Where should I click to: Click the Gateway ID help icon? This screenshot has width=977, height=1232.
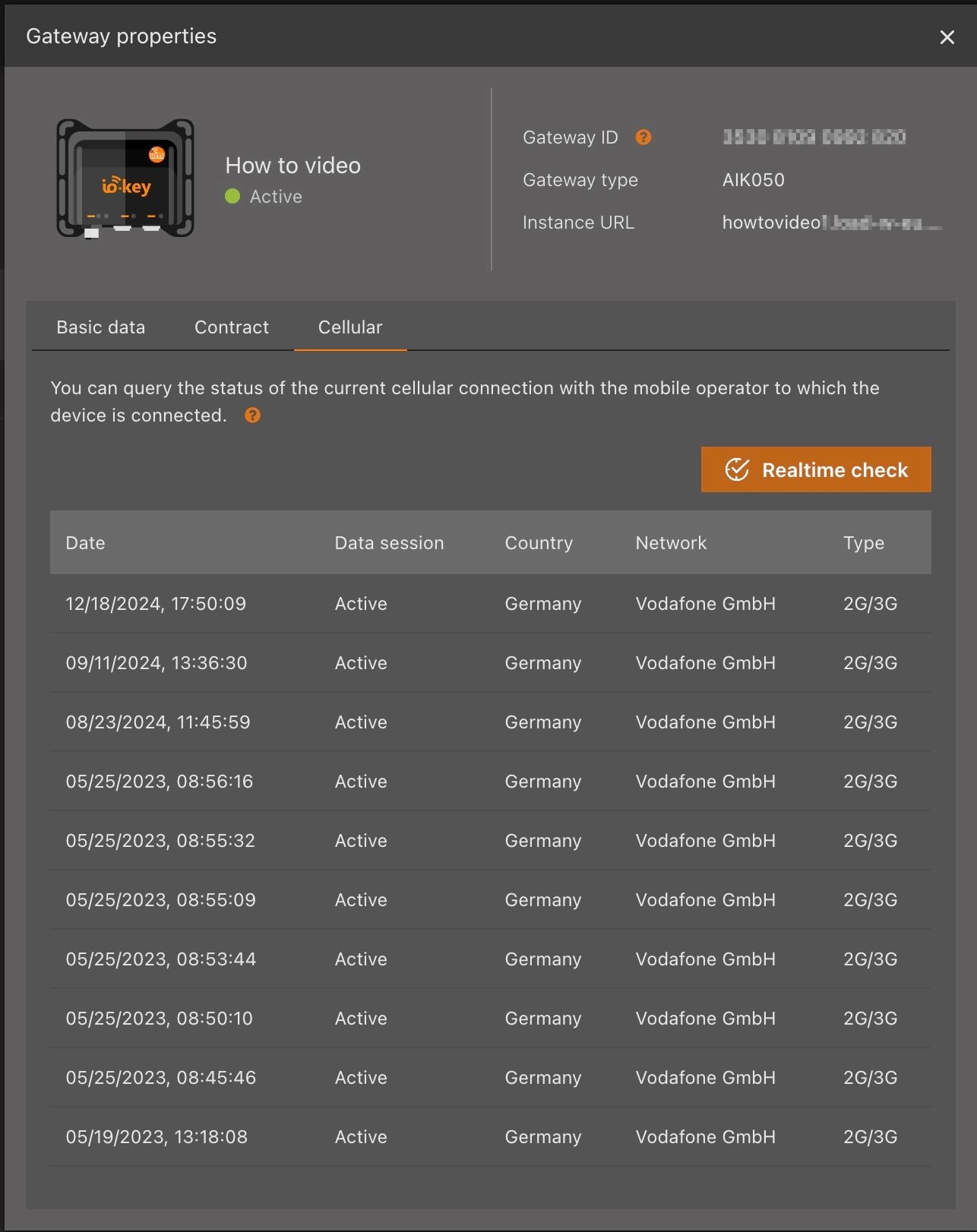point(643,137)
